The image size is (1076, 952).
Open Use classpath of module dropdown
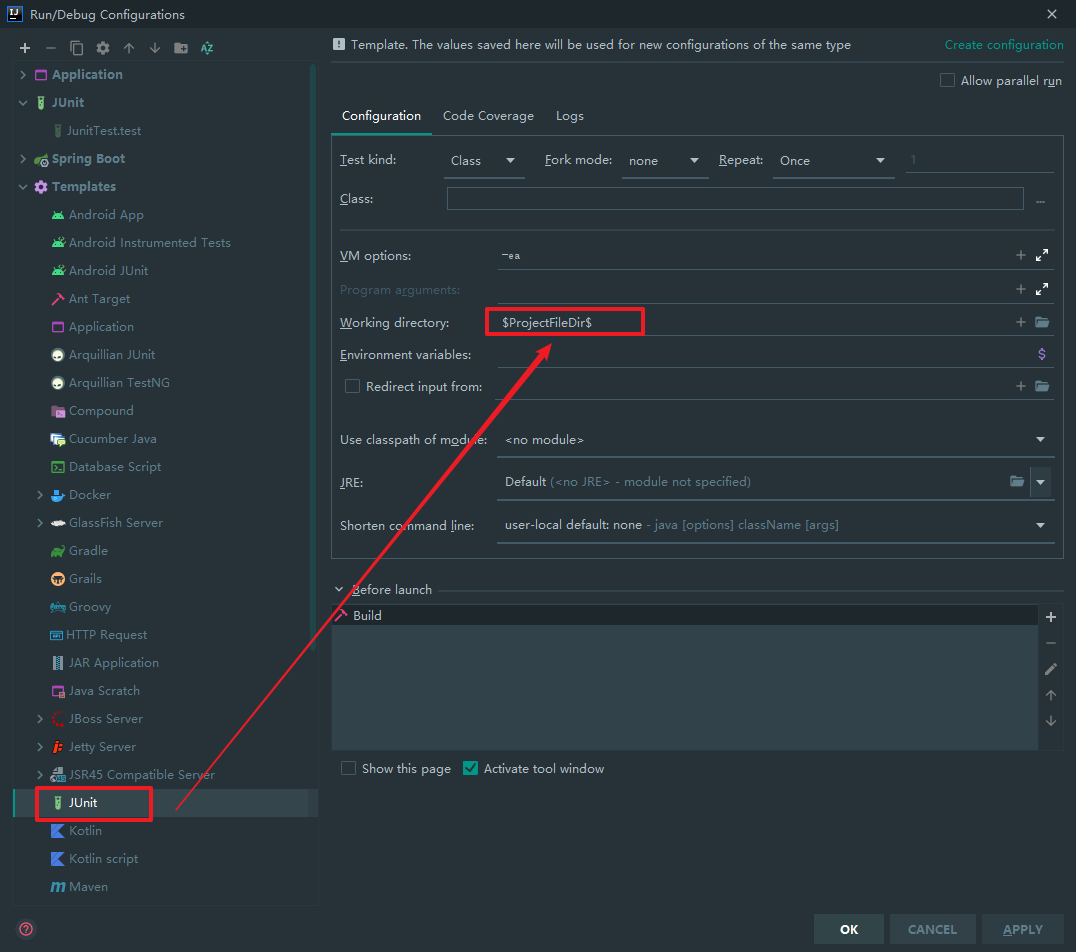[775, 439]
